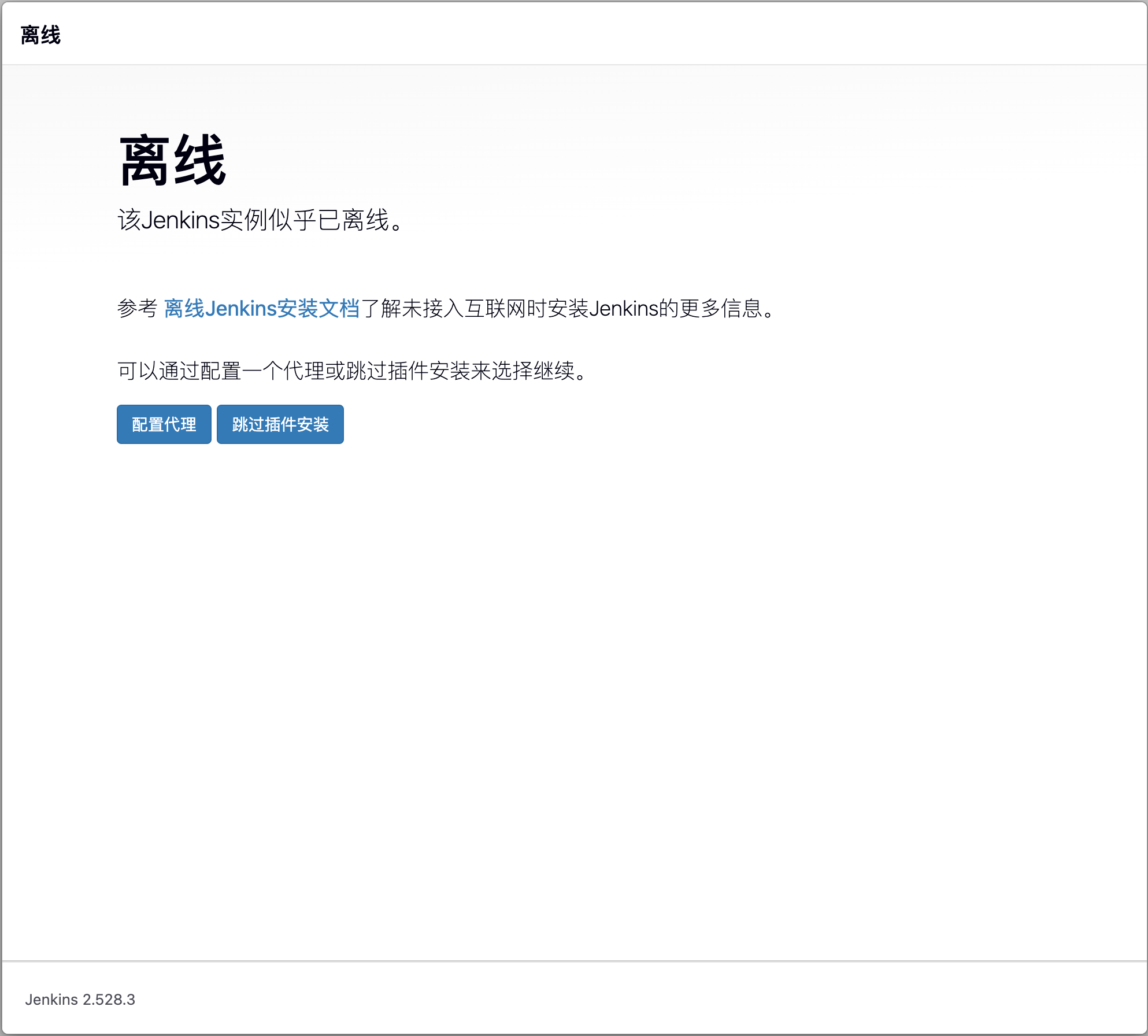Click 跳过插件安装 phrase inside the paragraph

(x=408, y=371)
